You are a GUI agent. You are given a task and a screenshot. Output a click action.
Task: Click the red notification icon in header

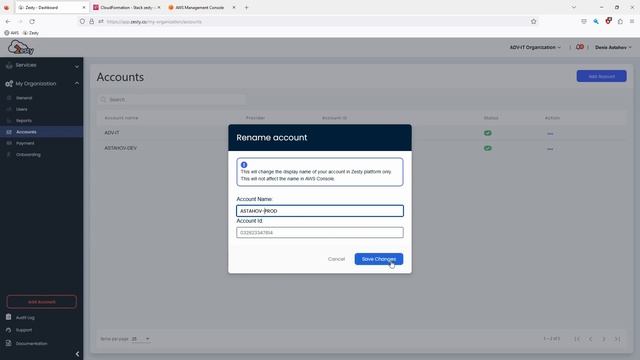coord(580,47)
